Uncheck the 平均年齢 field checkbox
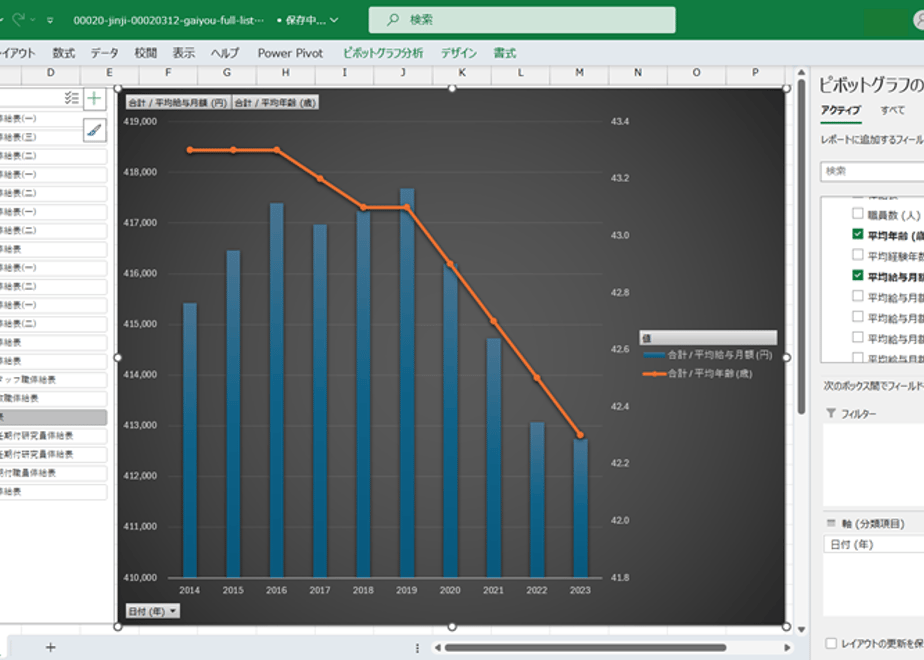Screen dimensions: 924x660 [x=857, y=234]
